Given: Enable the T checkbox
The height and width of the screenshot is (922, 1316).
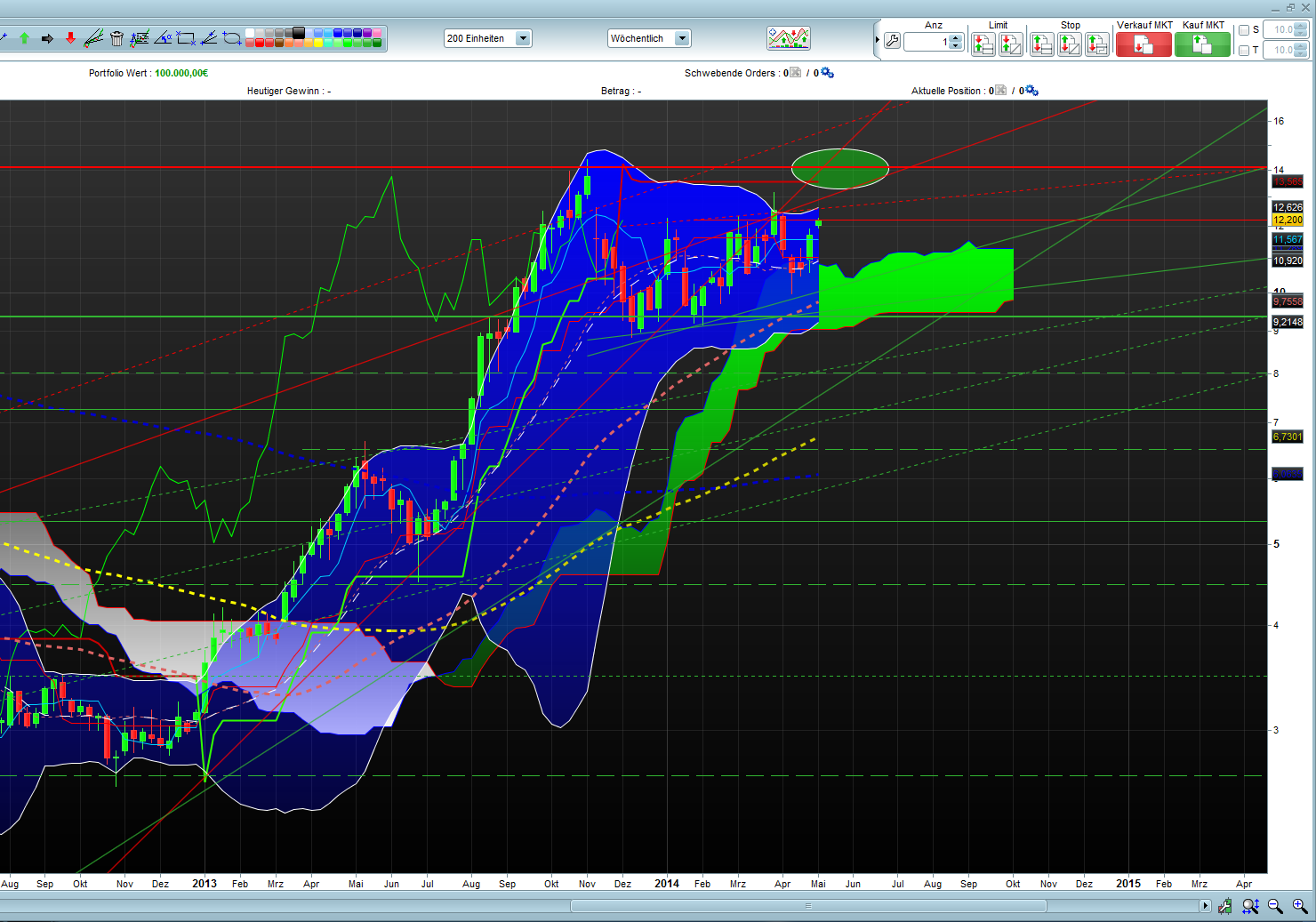Looking at the screenshot, I should pyautogui.click(x=1244, y=51).
